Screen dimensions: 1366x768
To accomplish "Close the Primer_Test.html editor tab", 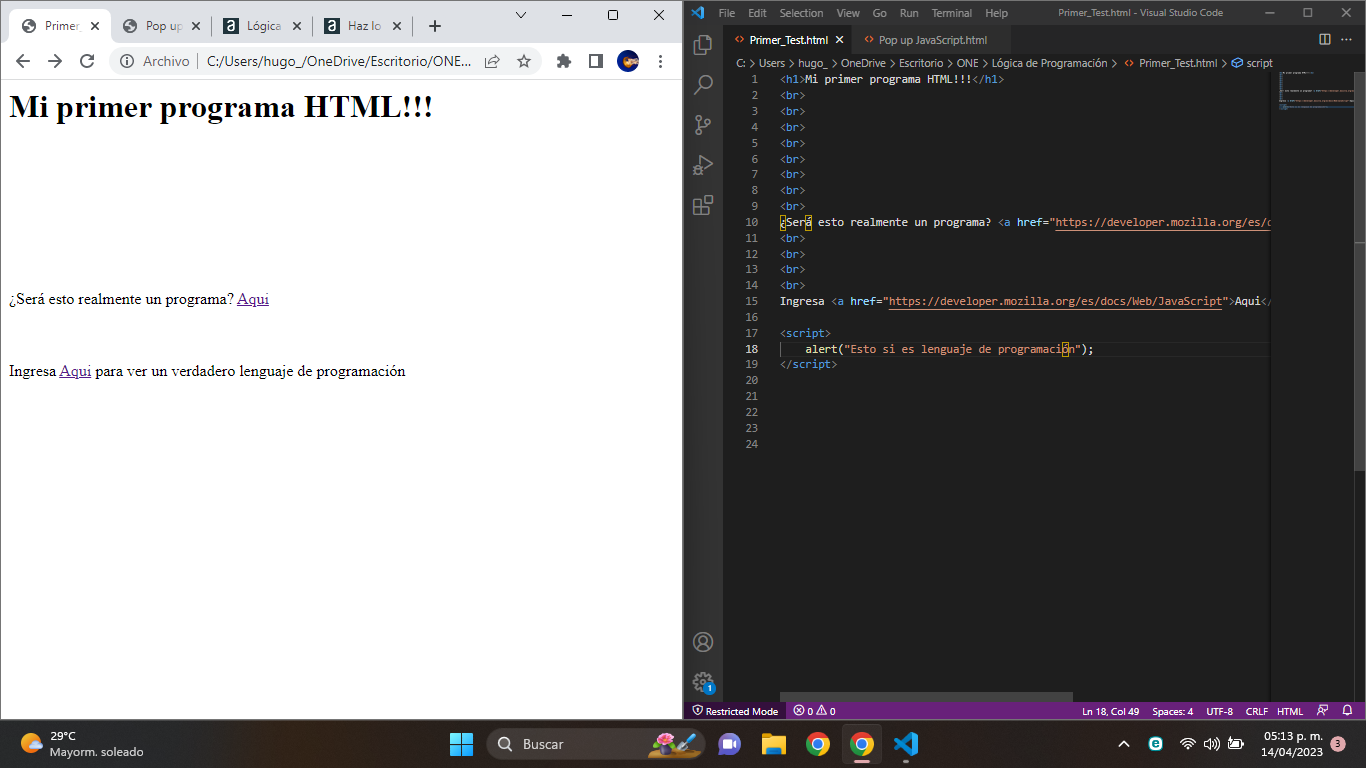I will pos(840,40).
